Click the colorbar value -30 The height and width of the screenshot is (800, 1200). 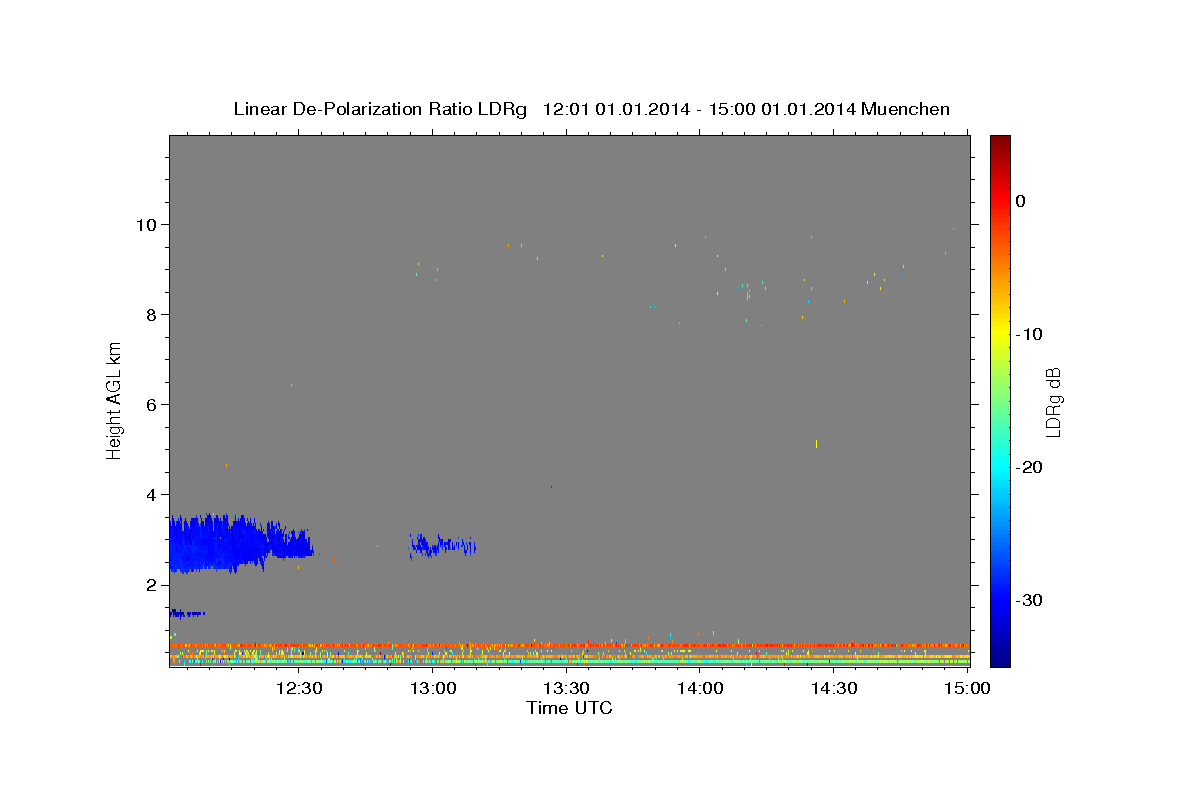pos(1029,600)
